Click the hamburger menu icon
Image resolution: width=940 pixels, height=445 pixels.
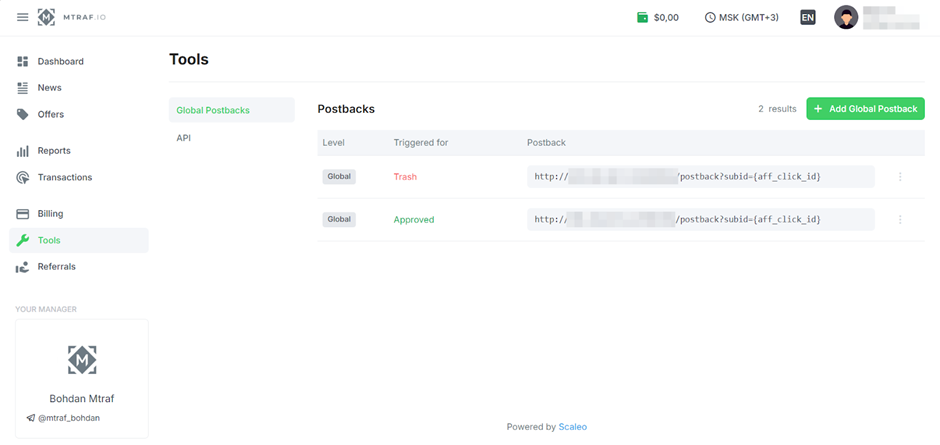point(23,18)
